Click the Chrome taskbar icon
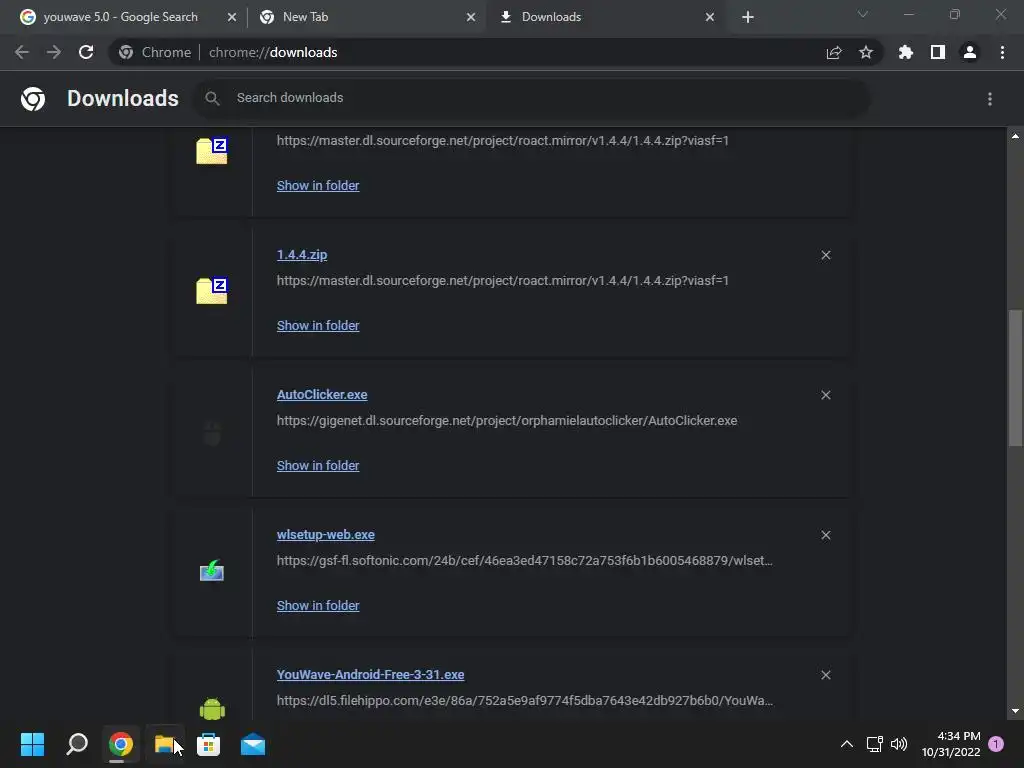1024x768 pixels. coord(120,744)
